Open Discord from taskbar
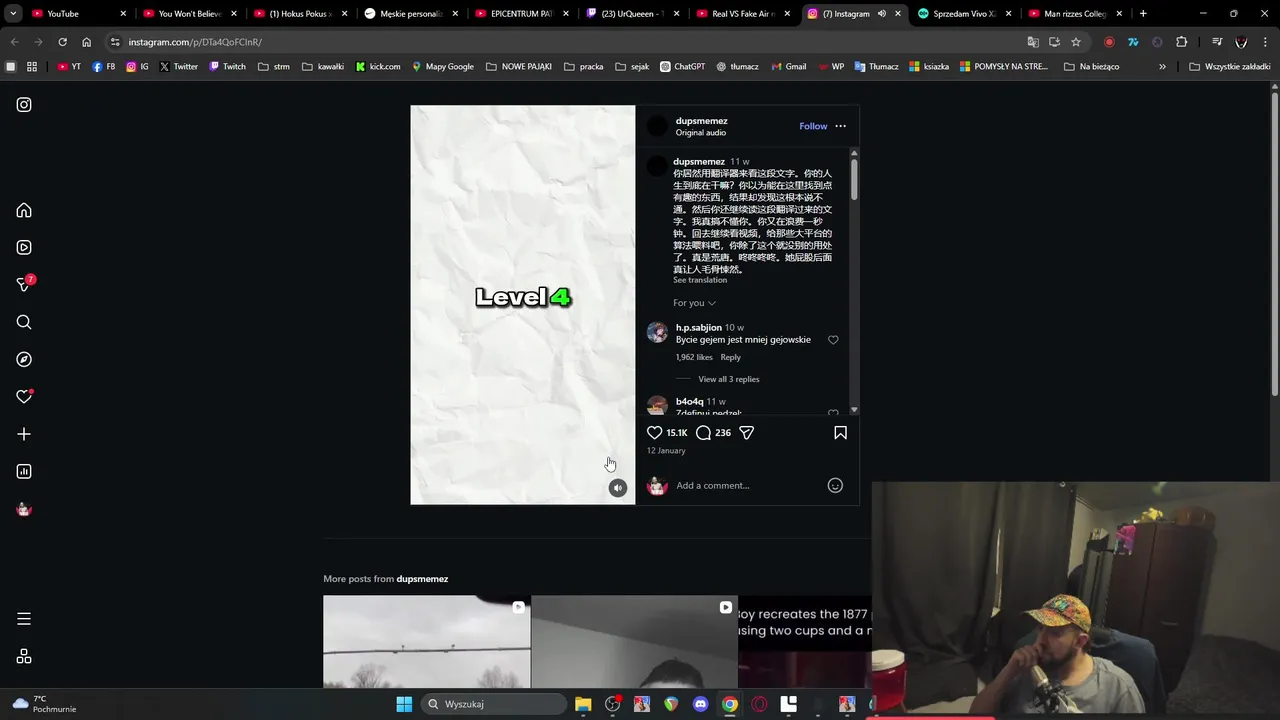The image size is (1280, 720). (700, 704)
